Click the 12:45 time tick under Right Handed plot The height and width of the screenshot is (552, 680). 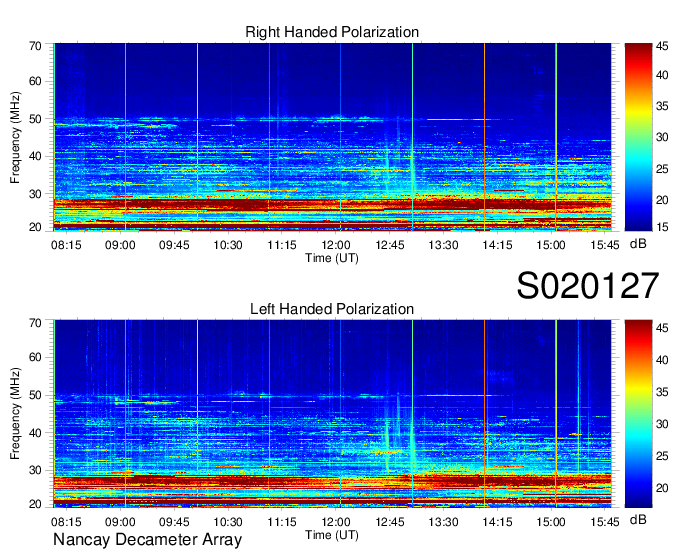(x=389, y=245)
